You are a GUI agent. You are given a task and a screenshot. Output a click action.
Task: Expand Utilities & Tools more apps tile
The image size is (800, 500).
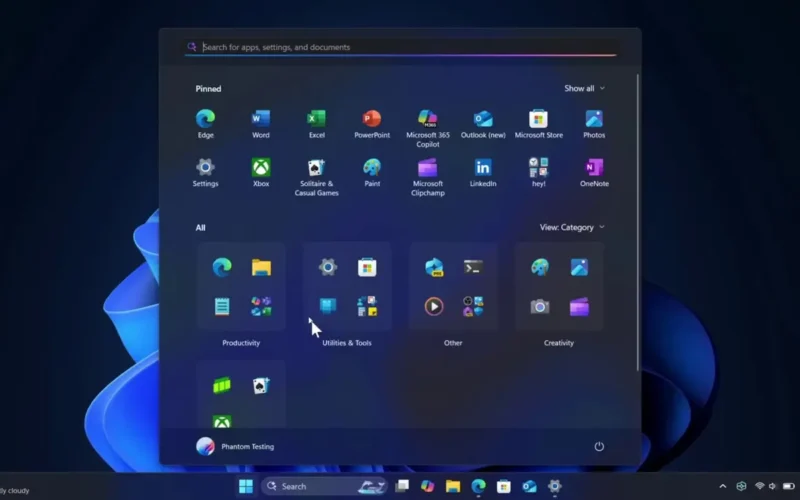point(367,307)
